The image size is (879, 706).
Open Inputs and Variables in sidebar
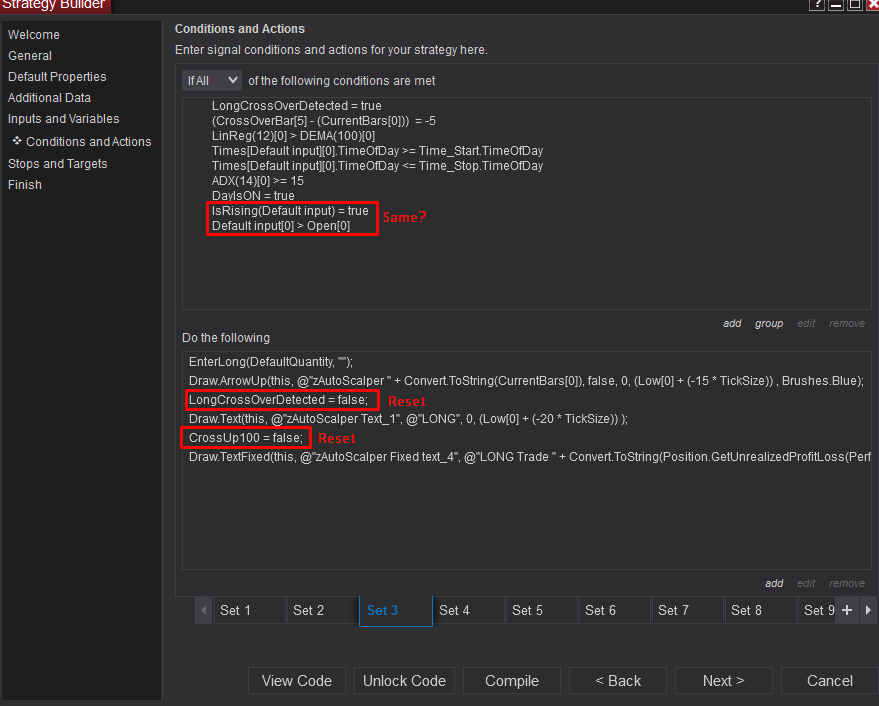point(64,119)
